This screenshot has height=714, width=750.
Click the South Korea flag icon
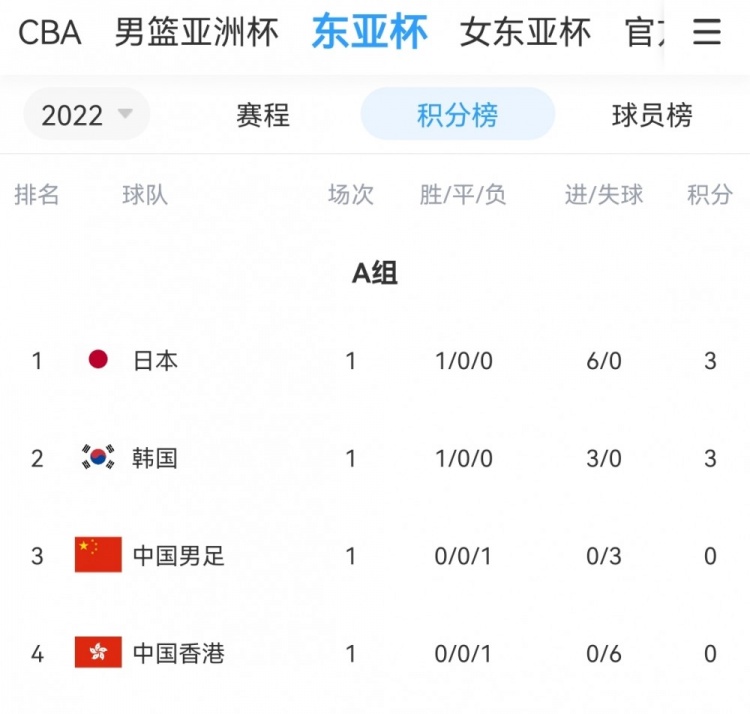pyautogui.click(x=98, y=457)
